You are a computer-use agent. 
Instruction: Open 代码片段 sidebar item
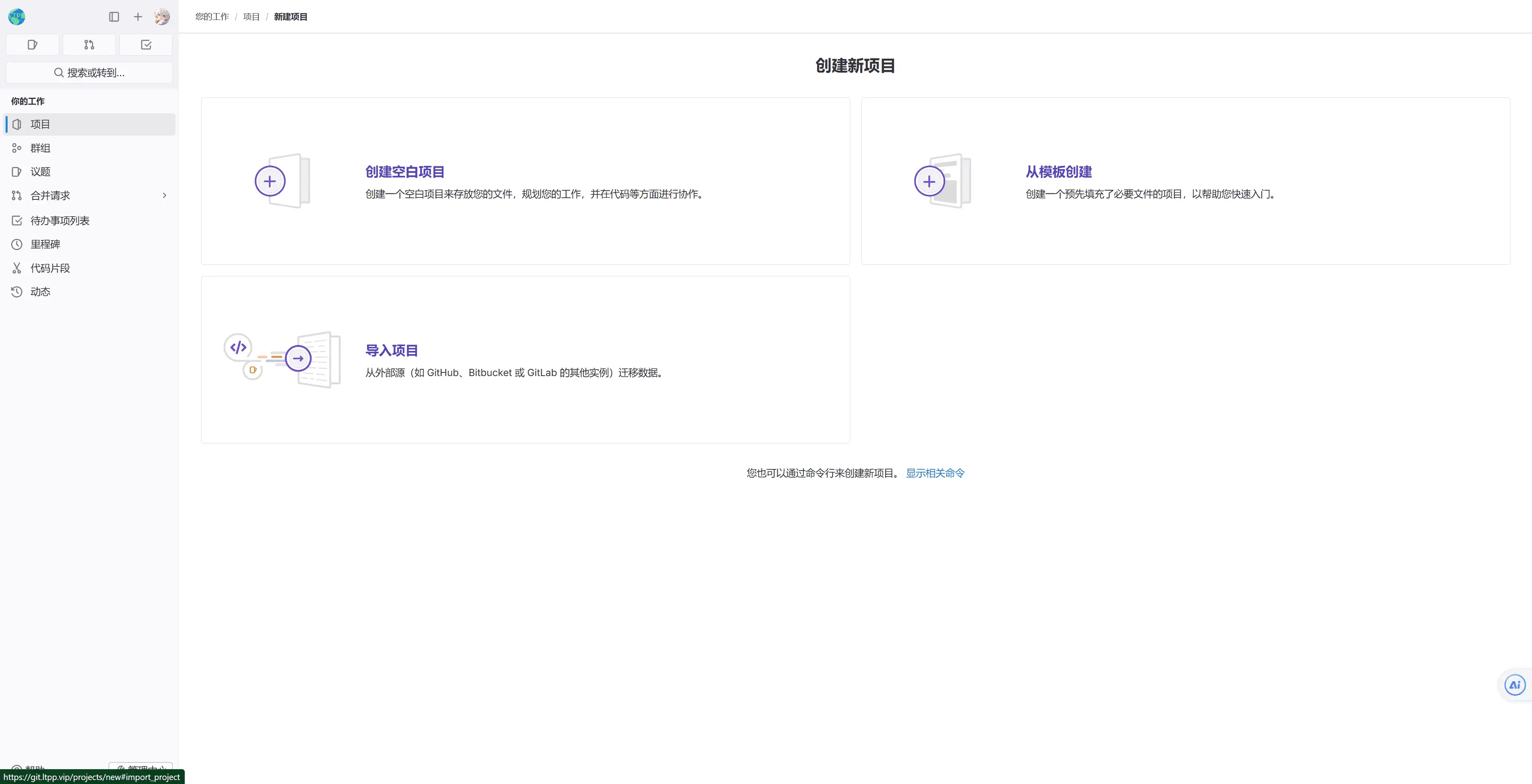coord(50,268)
